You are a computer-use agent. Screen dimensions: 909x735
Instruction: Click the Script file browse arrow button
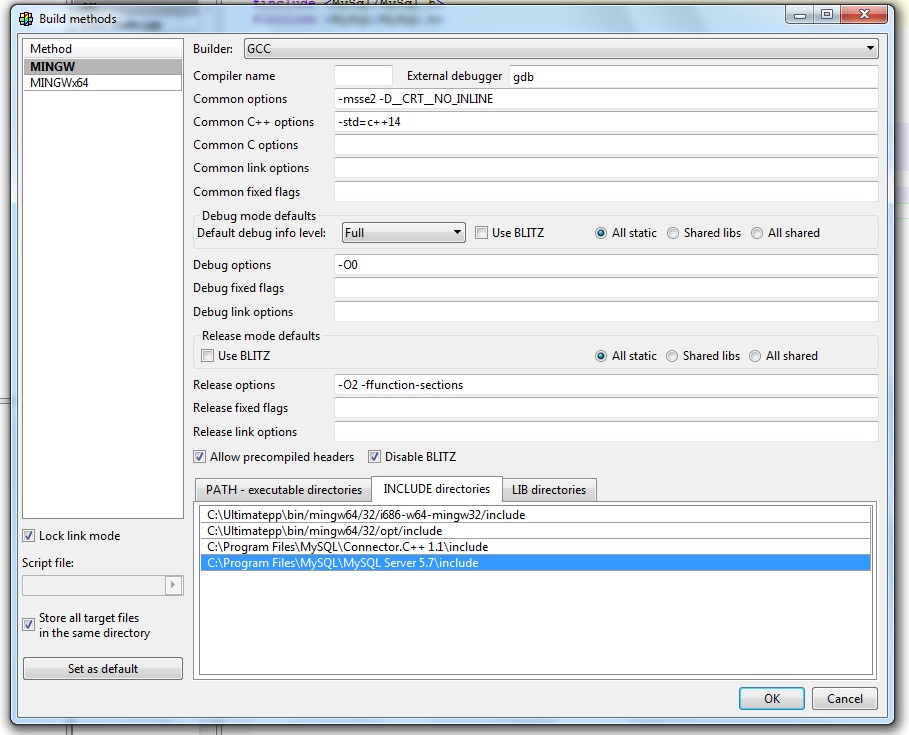coord(174,585)
